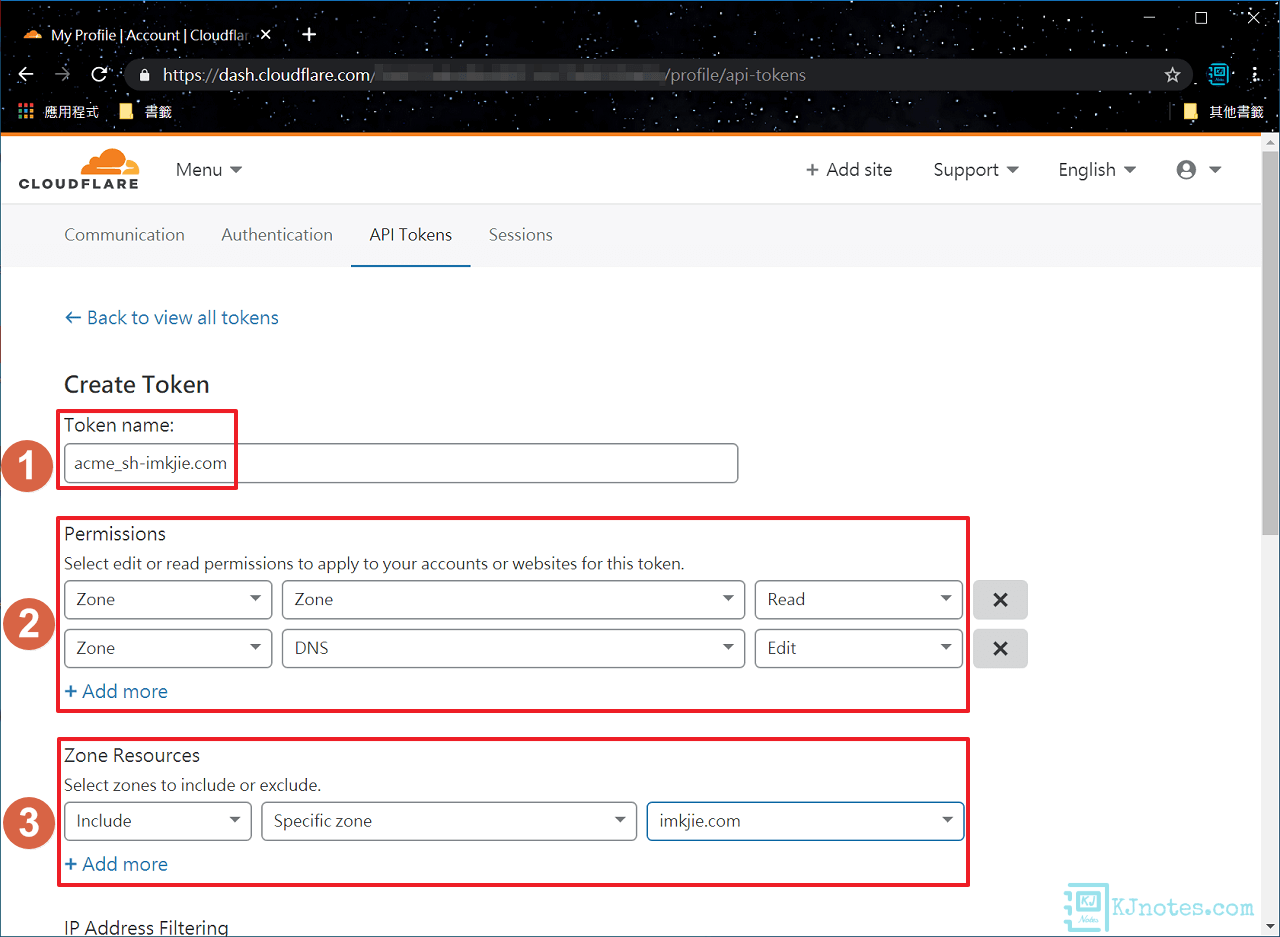Open the 其他書籤 folder
This screenshot has width=1280, height=937.
(1224, 112)
